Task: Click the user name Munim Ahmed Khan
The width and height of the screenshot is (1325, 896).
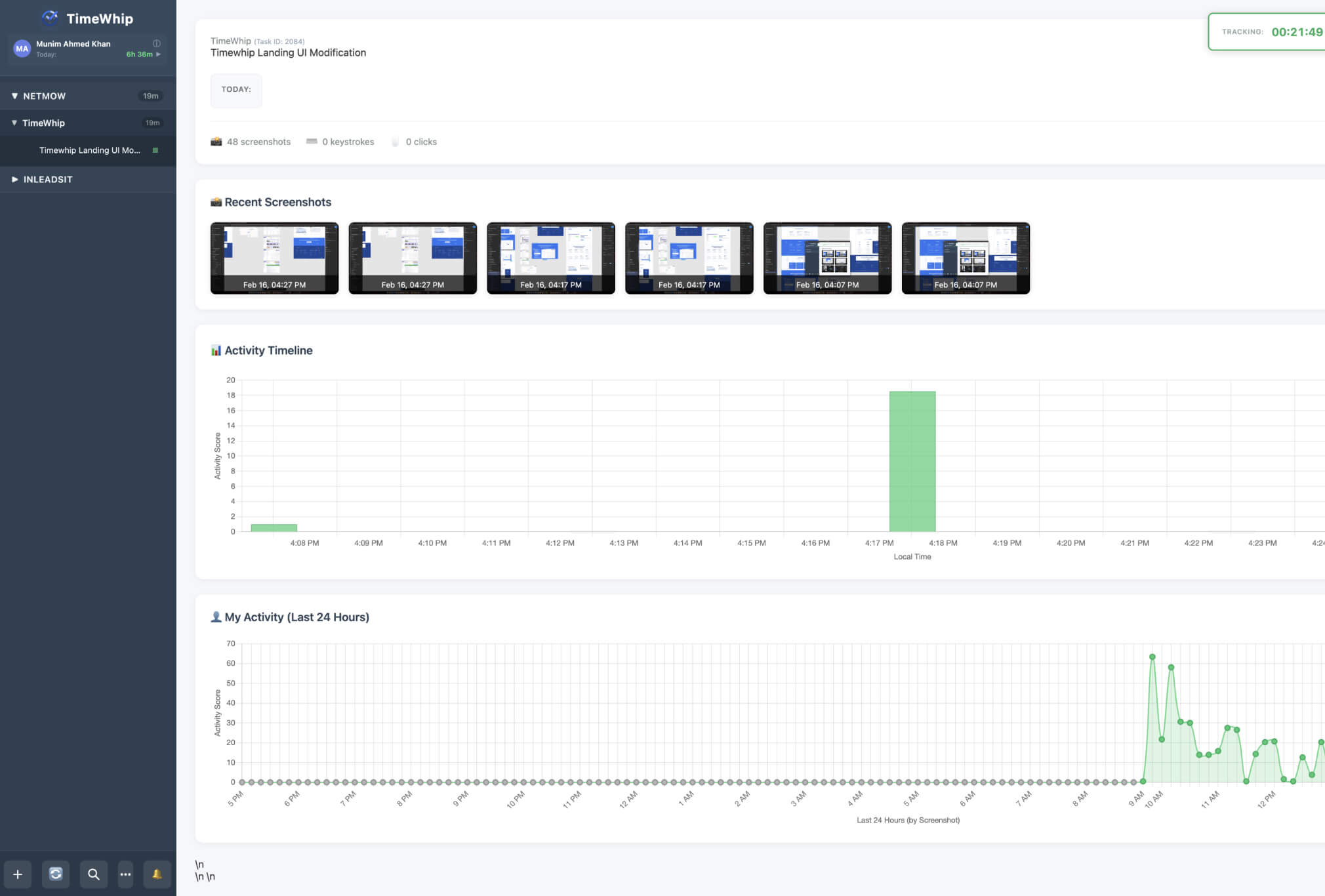Action: (73, 44)
